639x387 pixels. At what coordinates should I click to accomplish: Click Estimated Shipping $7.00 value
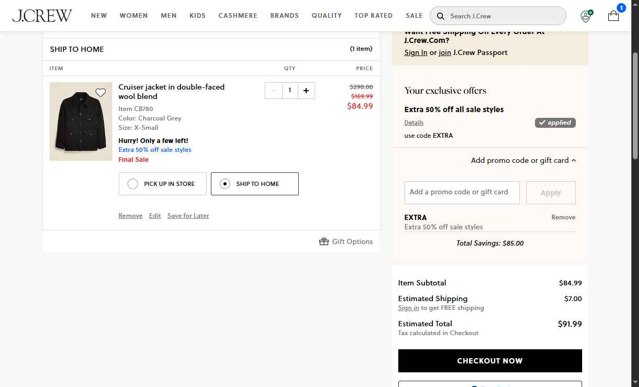pos(573,299)
